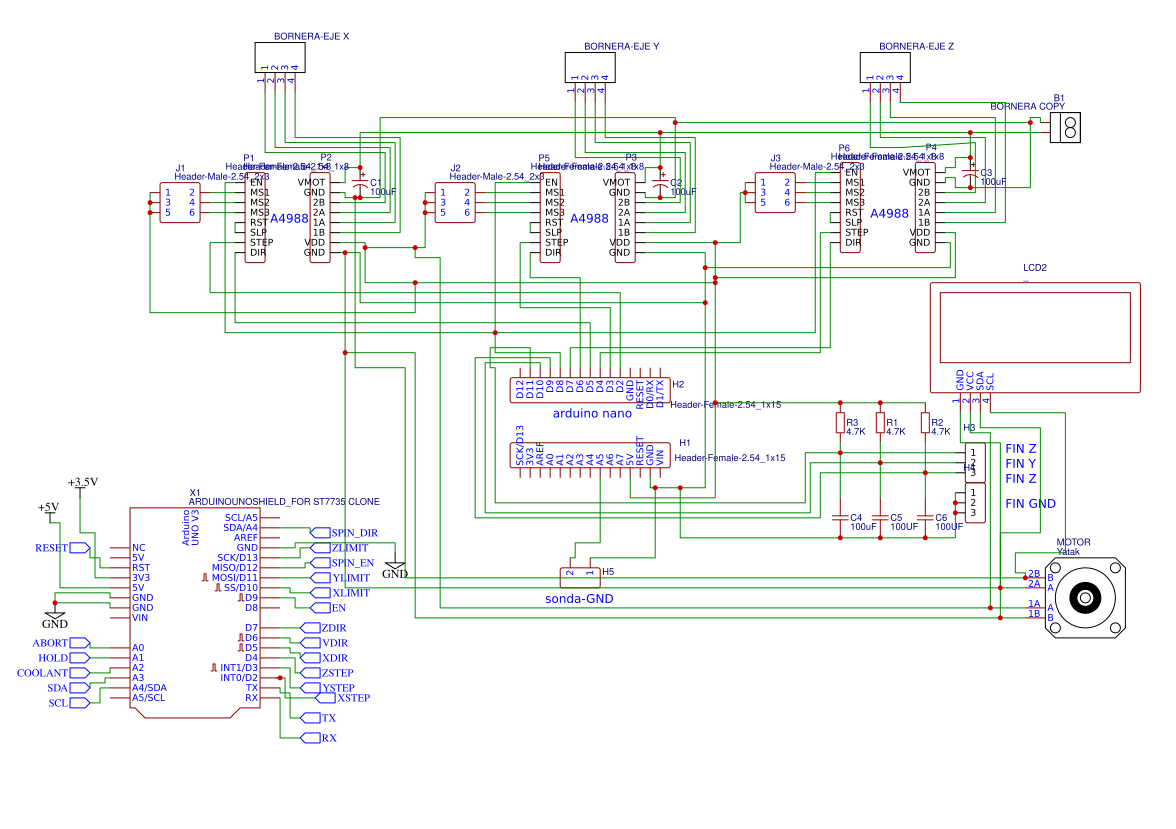Viewport: 1176px width, 829px height.
Task: Click the ABORT net flag
Action: 61,643
